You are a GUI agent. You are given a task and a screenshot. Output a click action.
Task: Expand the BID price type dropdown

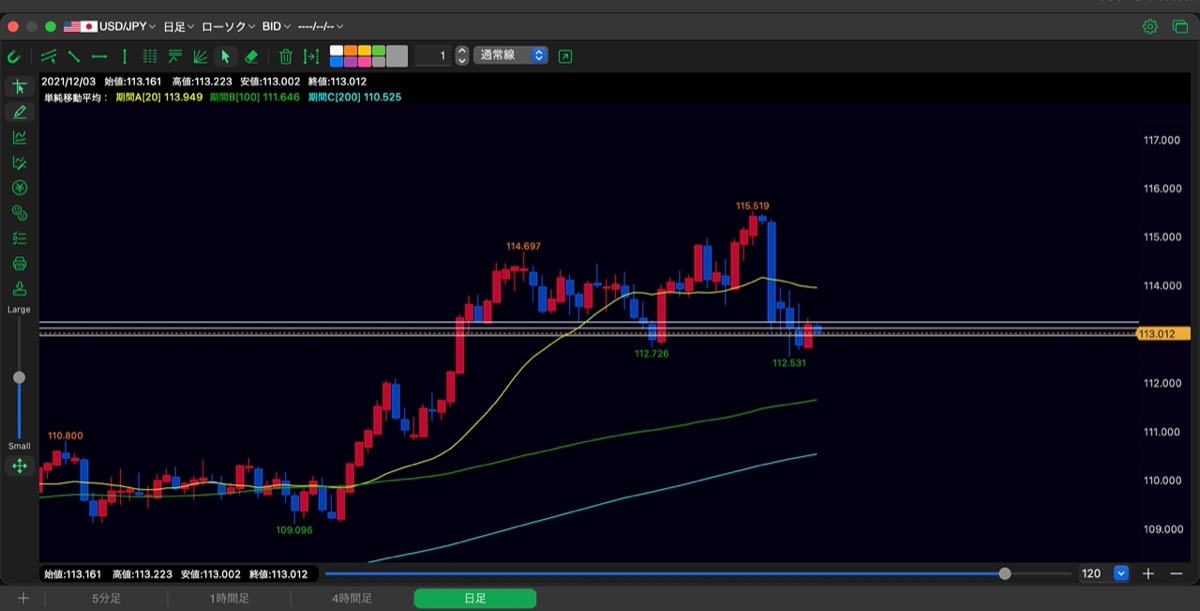click(x=275, y=26)
